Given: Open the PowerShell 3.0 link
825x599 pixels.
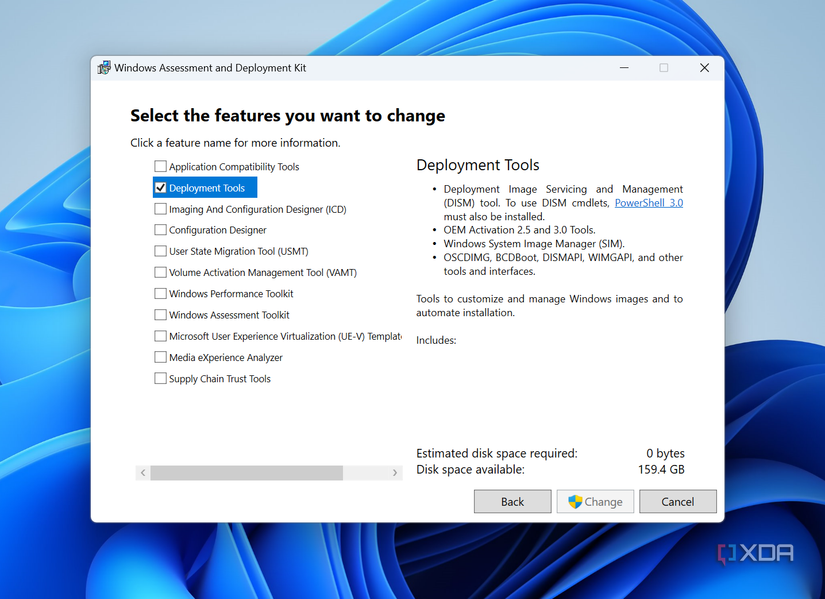Looking at the screenshot, I should click(x=647, y=202).
